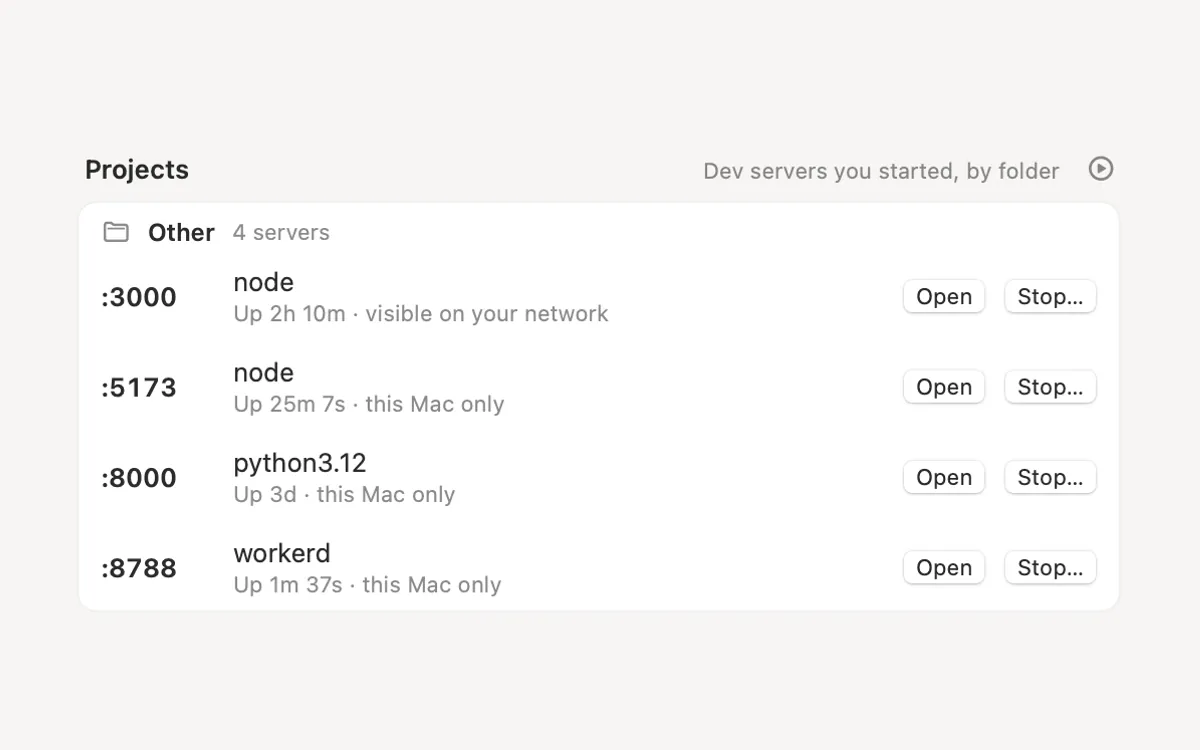Stop the workerd server on :8788
The width and height of the screenshot is (1200, 750).
(1050, 568)
